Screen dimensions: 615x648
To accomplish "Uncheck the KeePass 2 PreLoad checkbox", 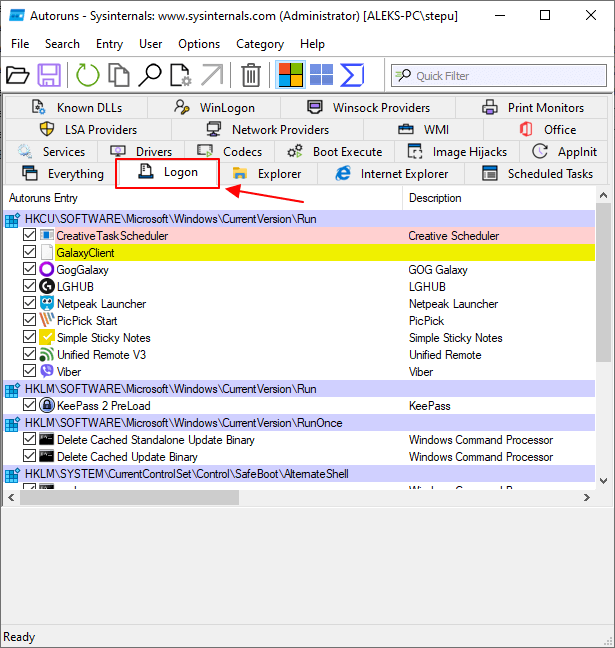I will 29,404.
